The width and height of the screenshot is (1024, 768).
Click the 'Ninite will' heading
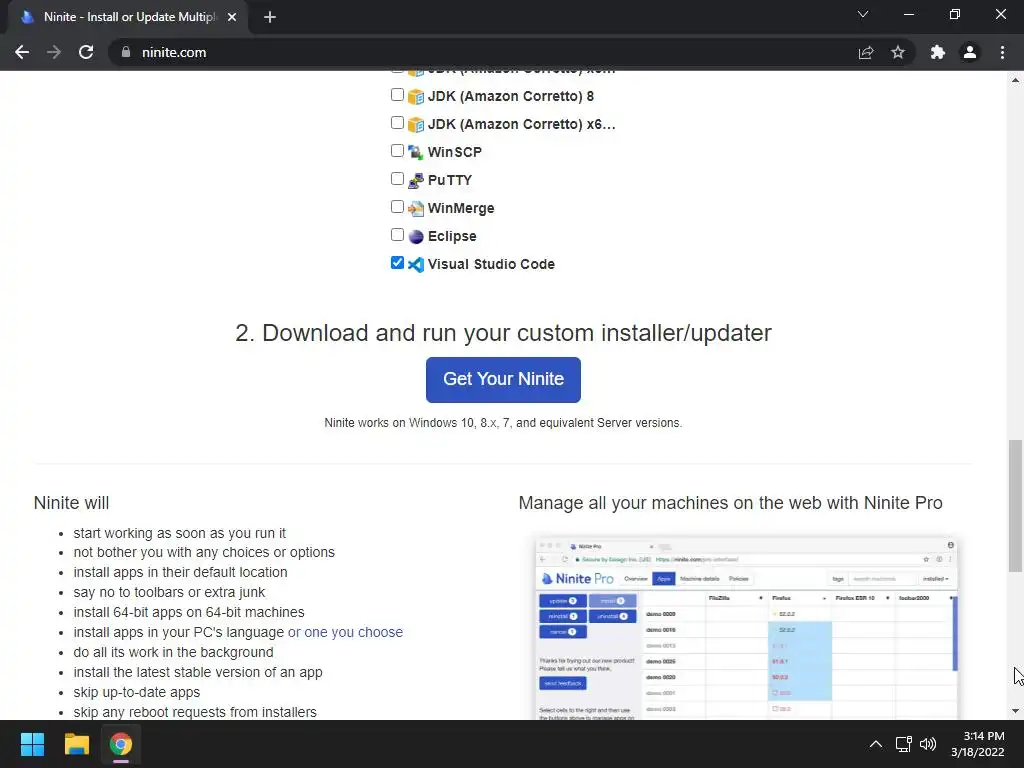(x=71, y=503)
